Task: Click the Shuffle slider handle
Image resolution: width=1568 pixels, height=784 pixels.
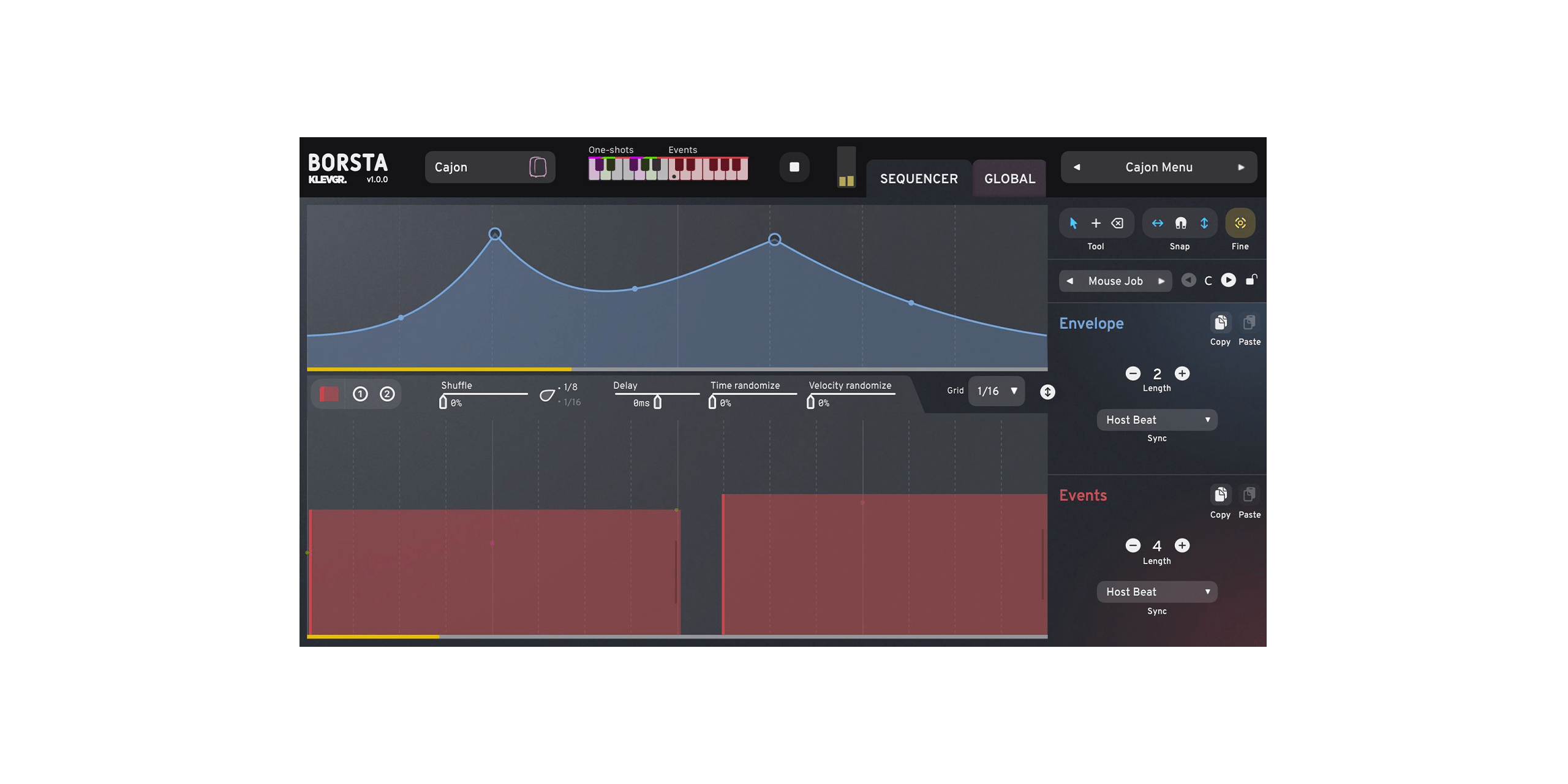Action: pyautogui.click(x=443, y=402)
